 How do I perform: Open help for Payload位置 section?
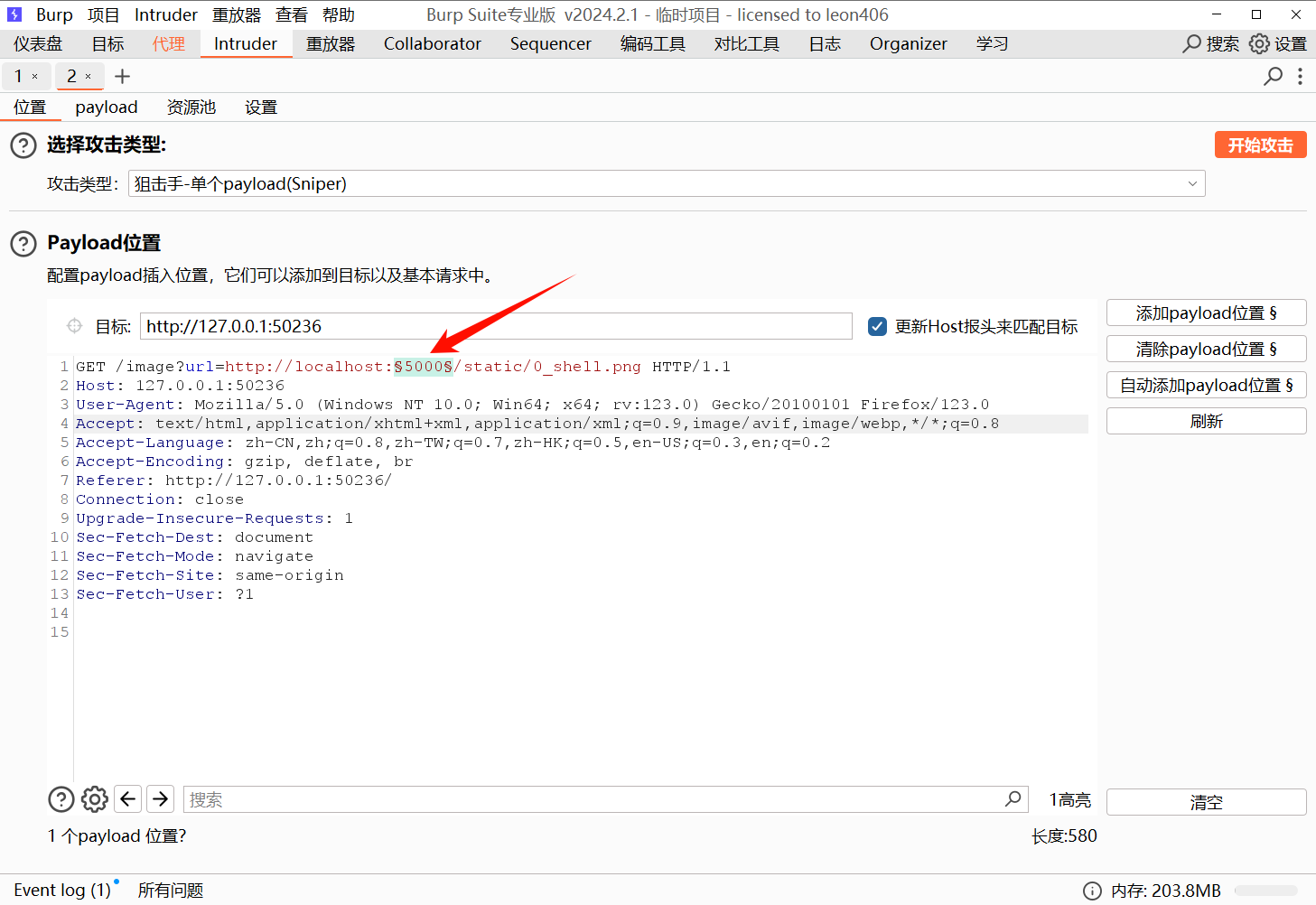(x=23, y=243)
